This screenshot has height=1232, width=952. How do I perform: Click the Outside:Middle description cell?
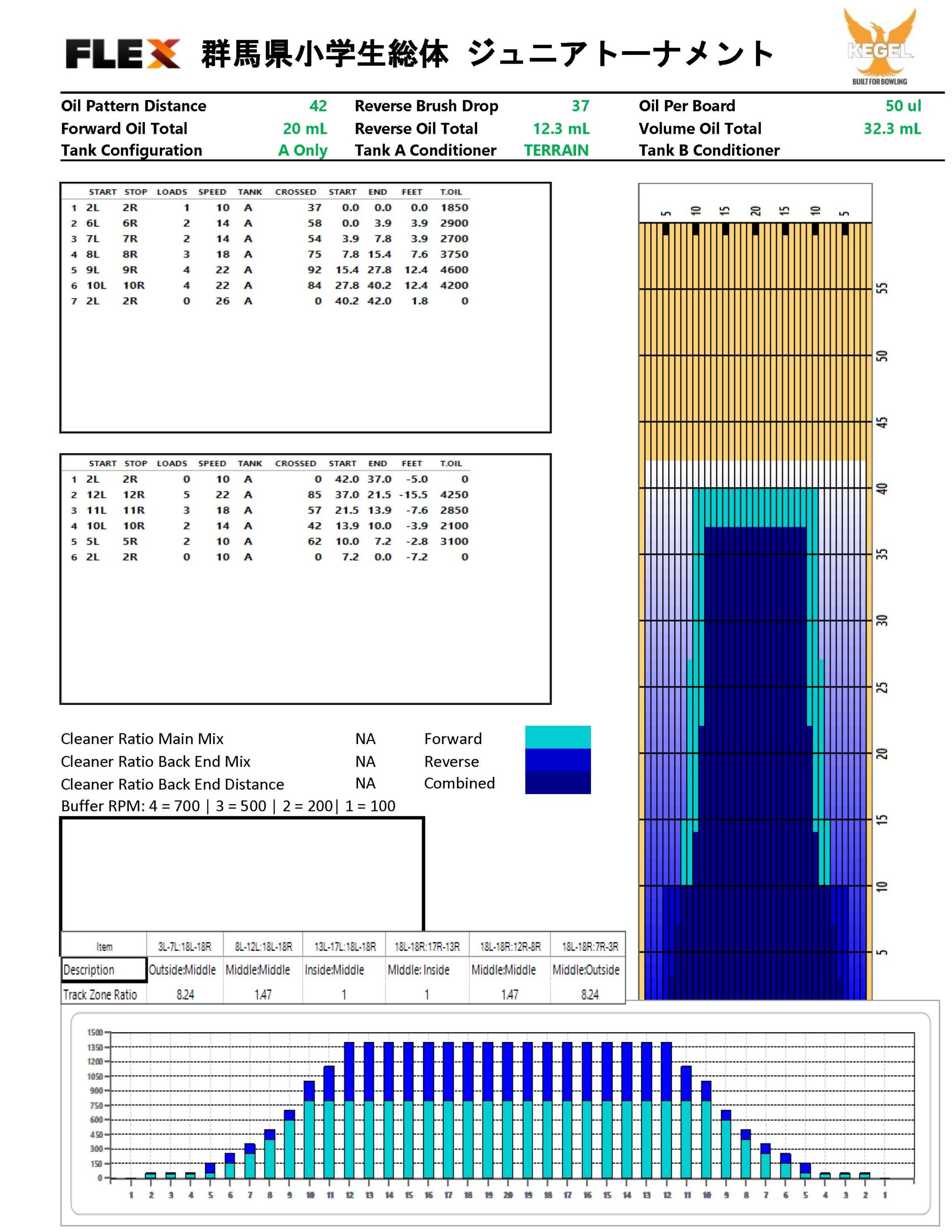click(x=182, y=970)
